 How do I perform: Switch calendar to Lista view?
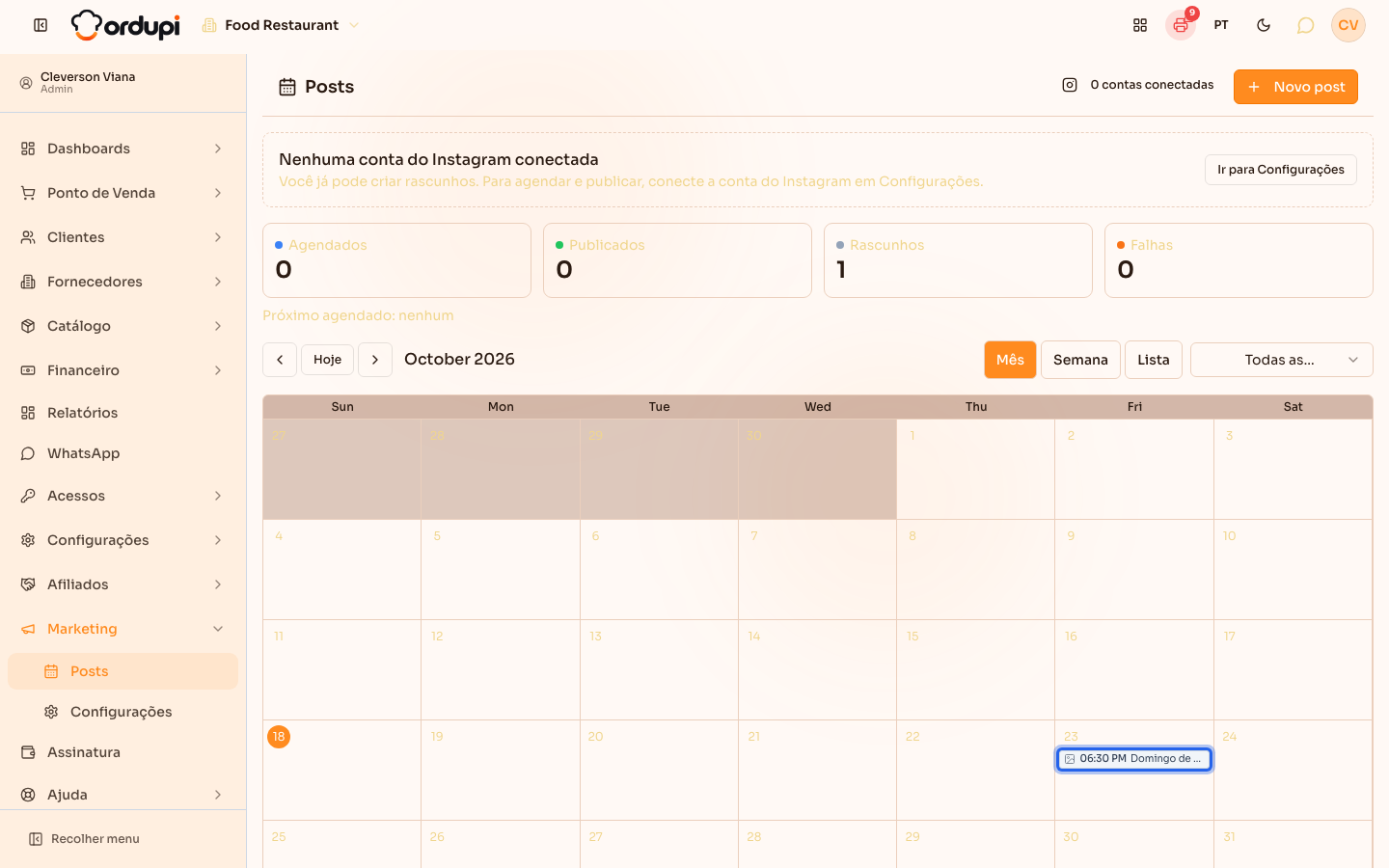(x=1154, y=360)
